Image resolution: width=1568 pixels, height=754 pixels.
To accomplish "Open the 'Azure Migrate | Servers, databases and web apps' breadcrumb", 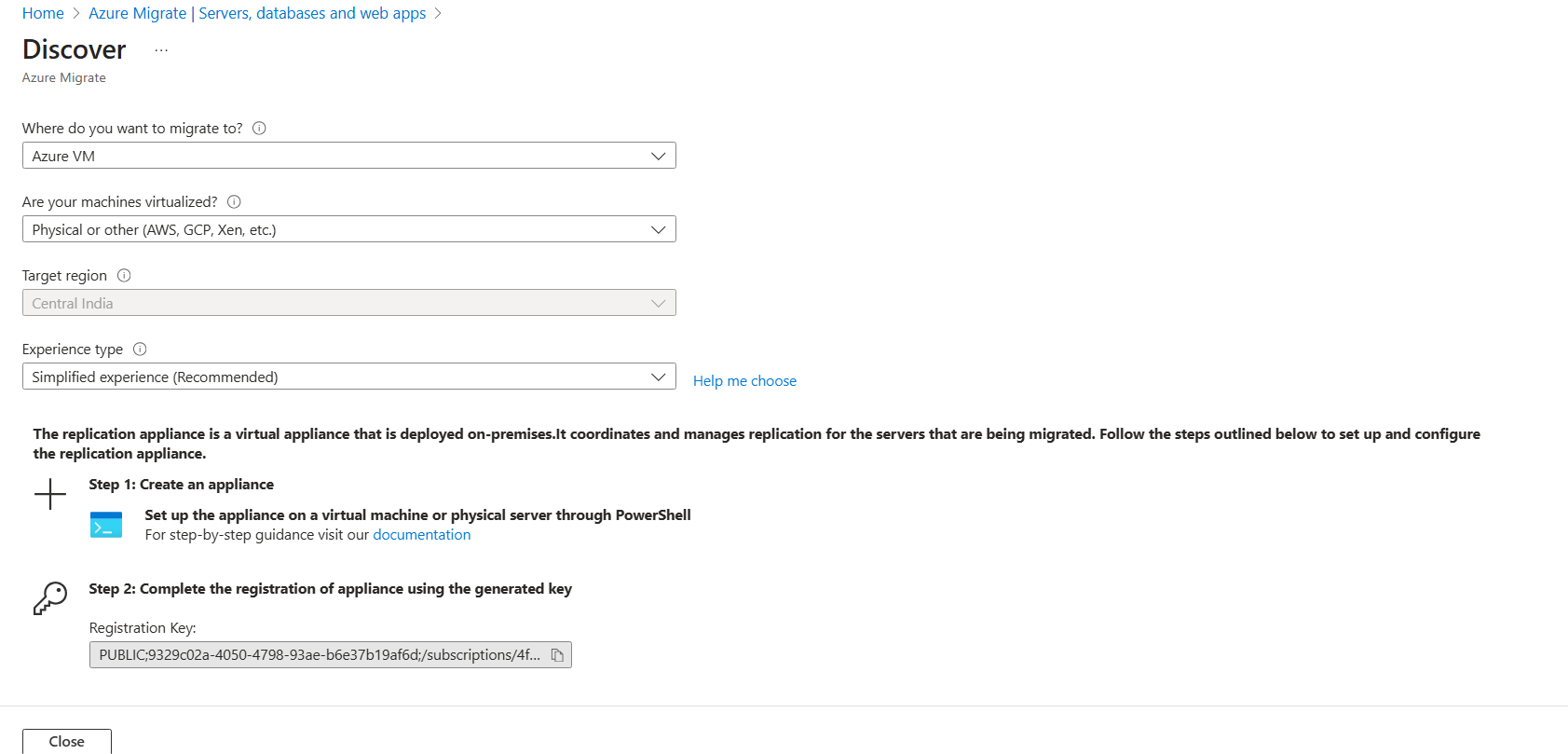I will click(x=257, y=13).
